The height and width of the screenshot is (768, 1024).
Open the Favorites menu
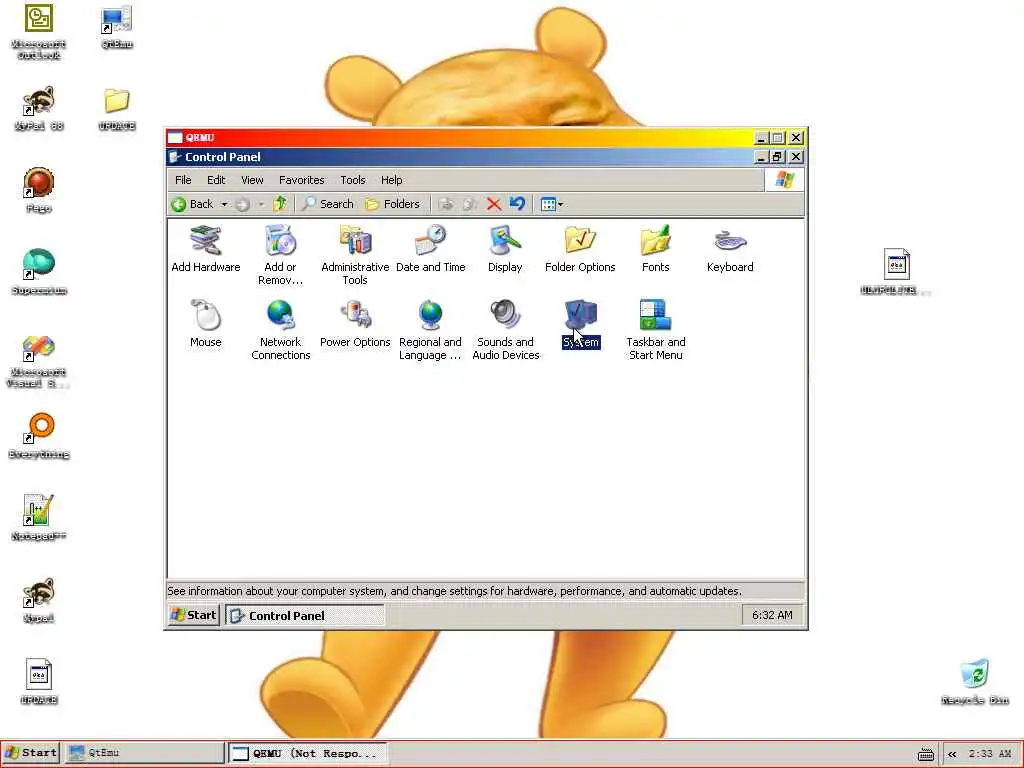click(301, 180)
